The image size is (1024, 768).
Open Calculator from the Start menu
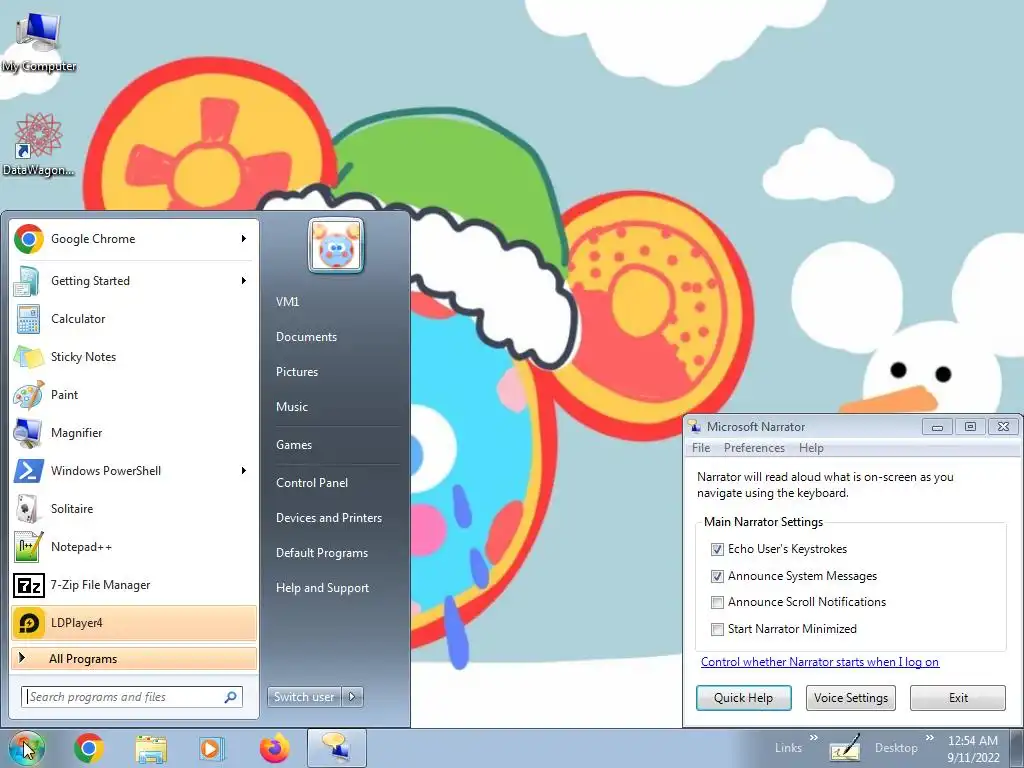134,319
